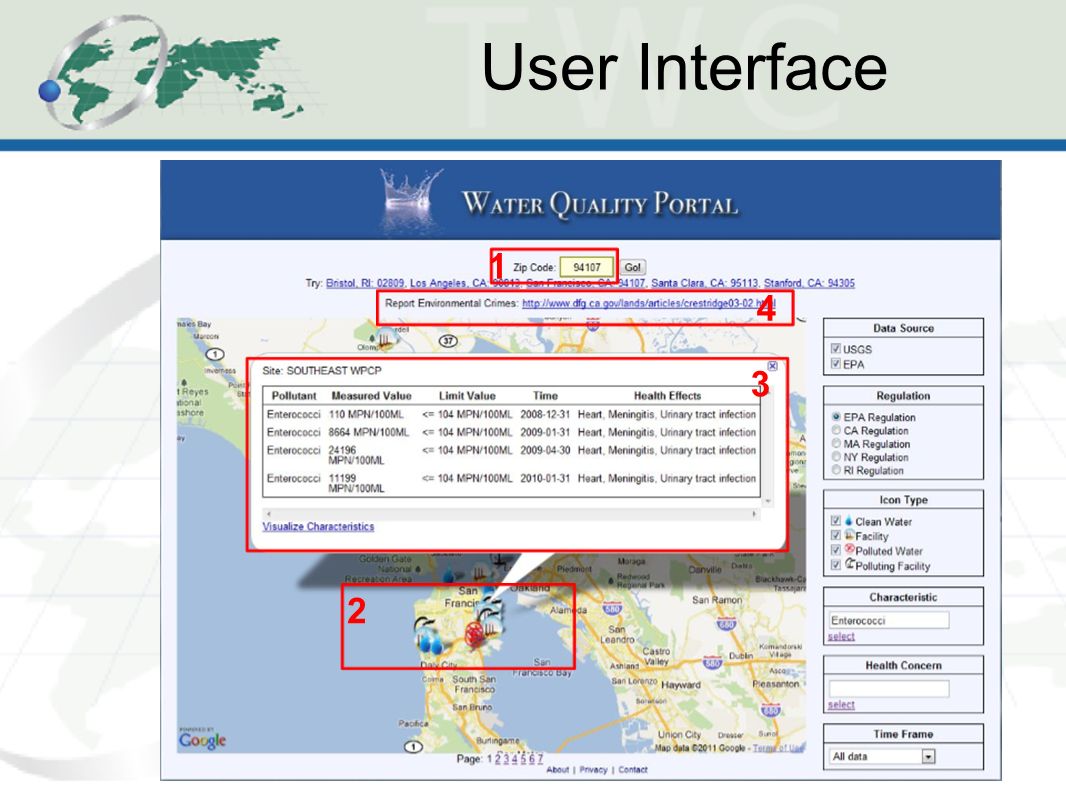Click the Google logo on the map
Screen dimensions: 1066x800
pyautogui.click(x=202, y=739)
